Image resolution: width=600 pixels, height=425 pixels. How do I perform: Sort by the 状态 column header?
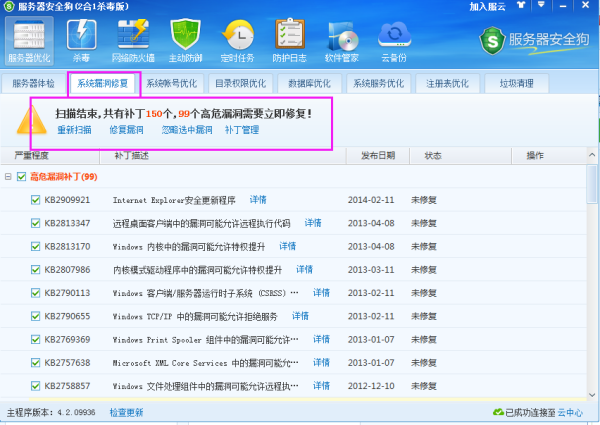click(x=460, y=156)
